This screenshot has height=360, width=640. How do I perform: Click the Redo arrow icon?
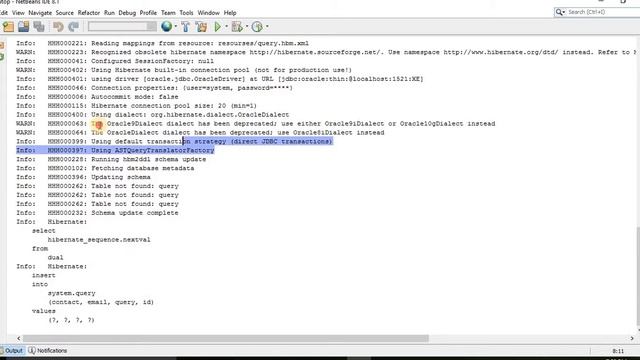coord(73,27)
